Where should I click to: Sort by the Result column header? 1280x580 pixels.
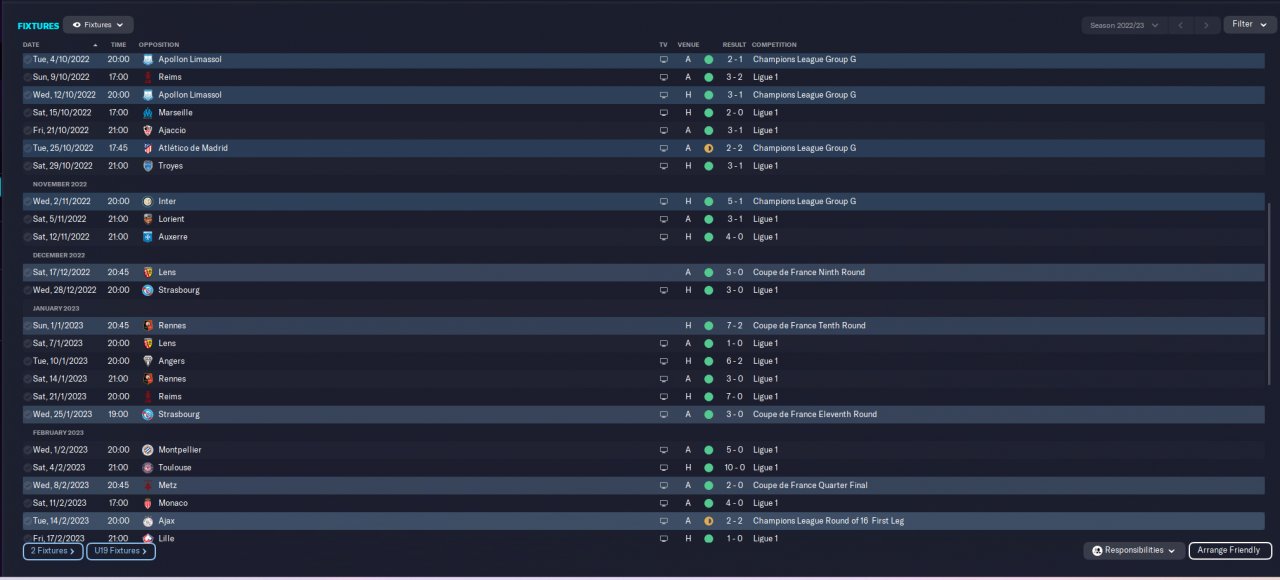pos(734,45)
